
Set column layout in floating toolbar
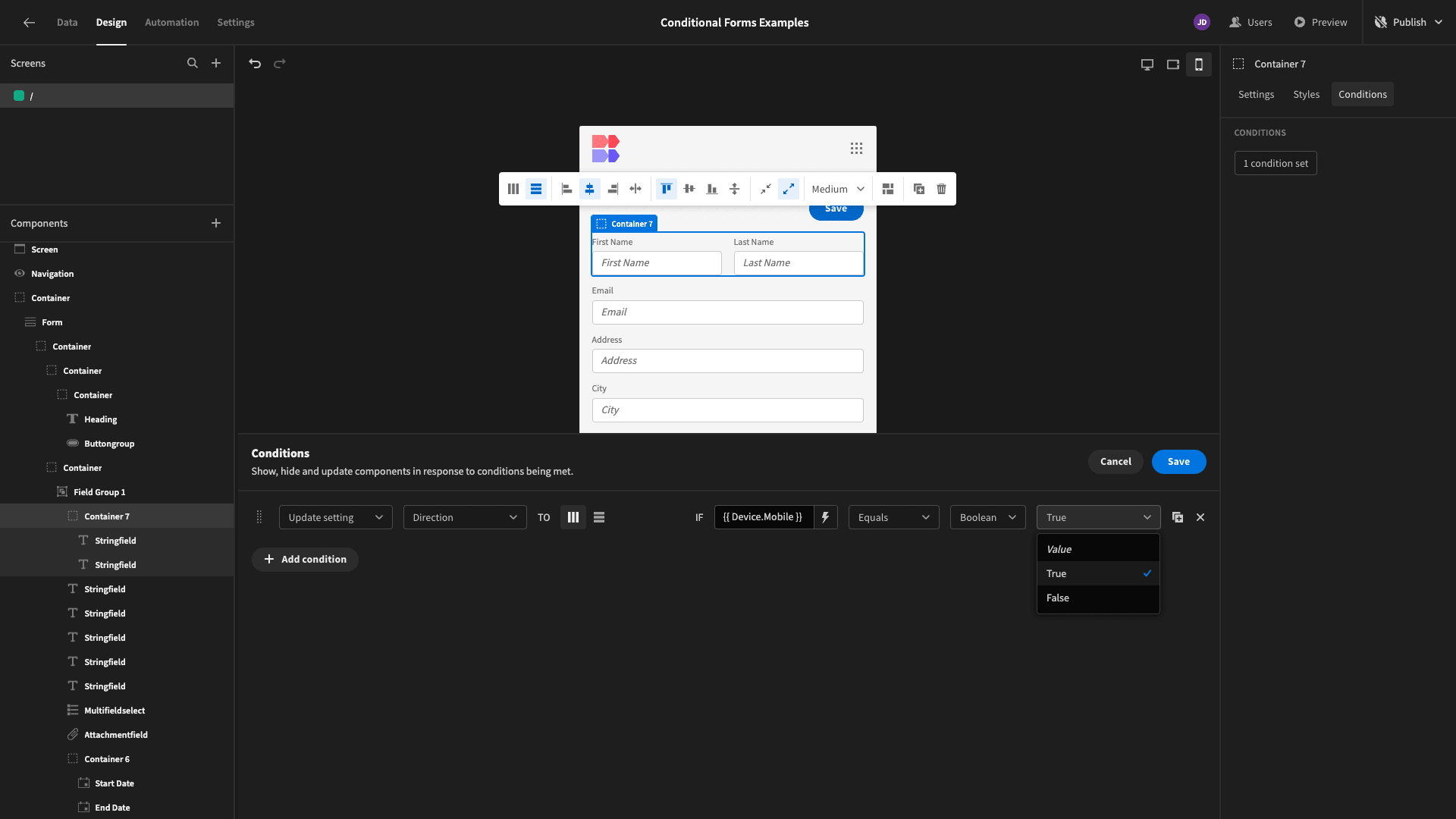coord(513,189)
